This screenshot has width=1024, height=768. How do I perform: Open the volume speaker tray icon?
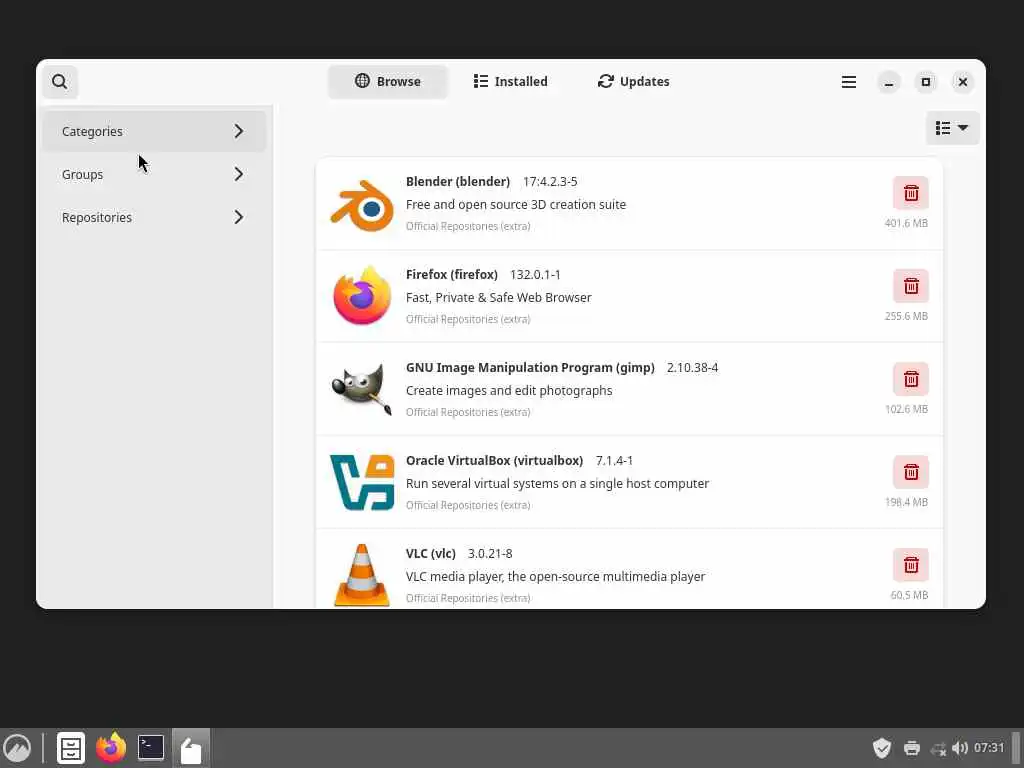(959, 748)
